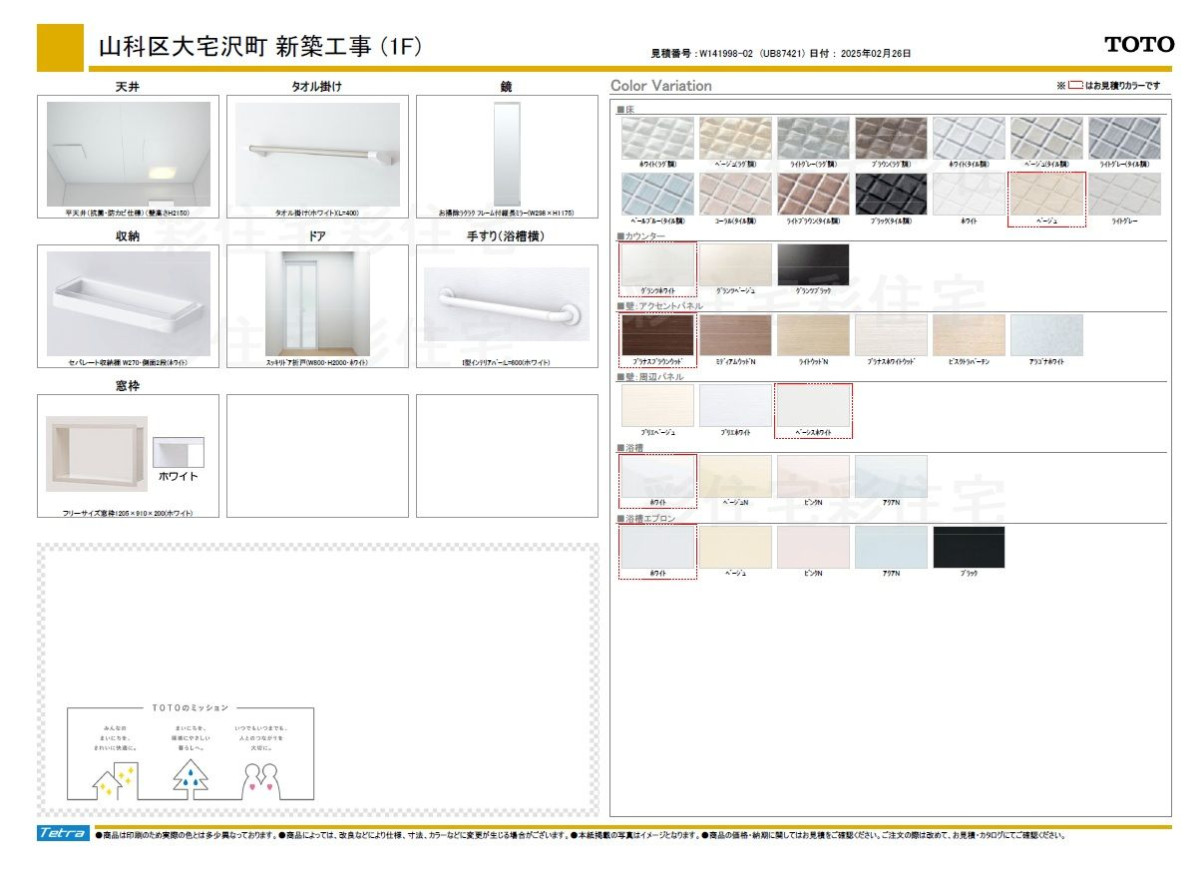Click the Tetra logo in the footer

[63, 834]
